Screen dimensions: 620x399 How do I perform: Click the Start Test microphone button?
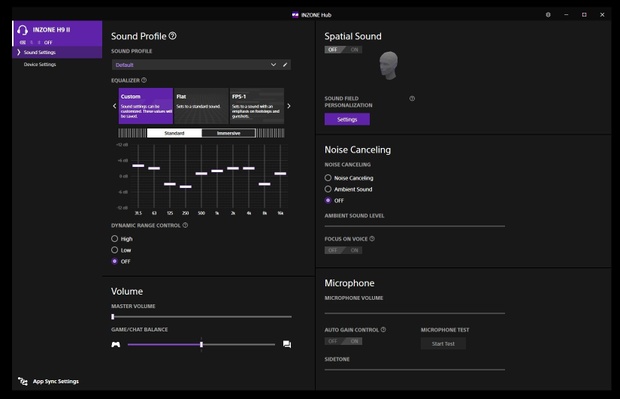coord(443,344)
